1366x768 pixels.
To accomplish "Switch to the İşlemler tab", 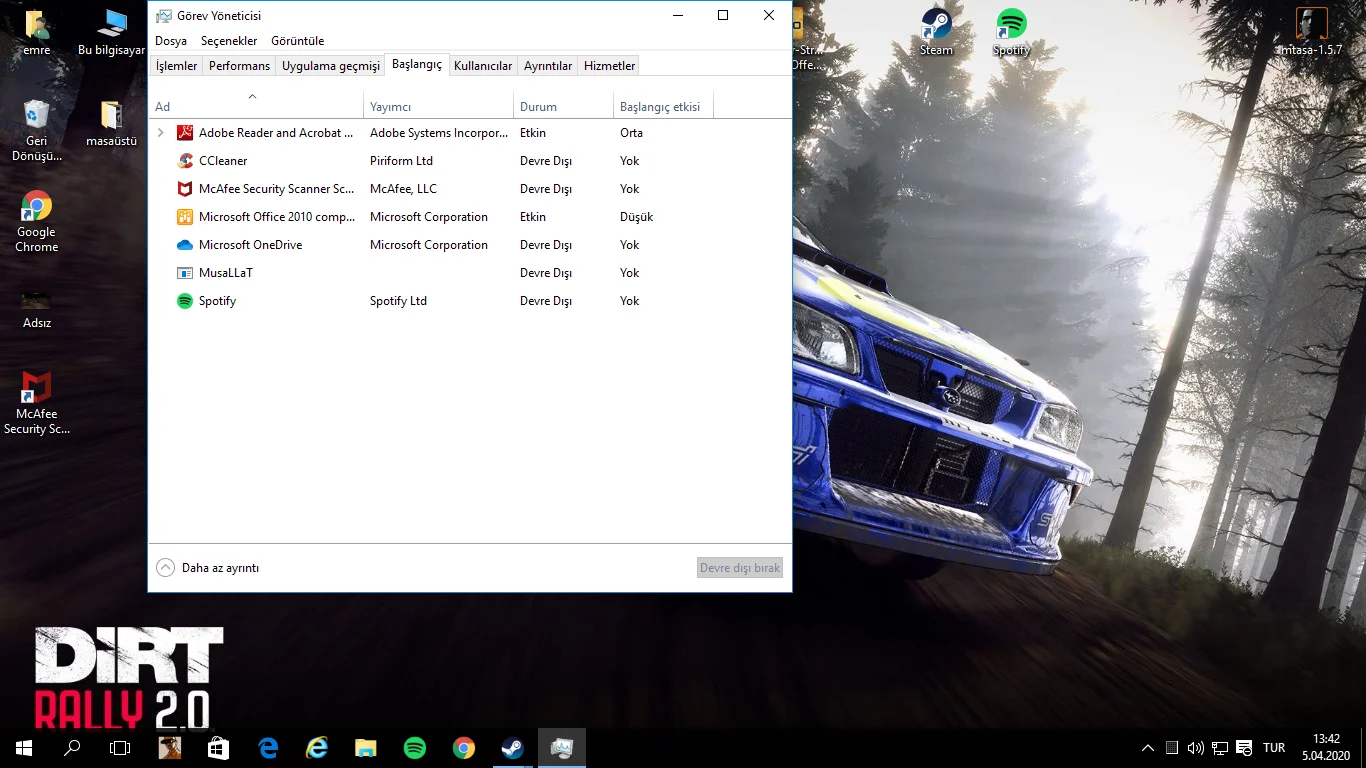I will 177,66.
